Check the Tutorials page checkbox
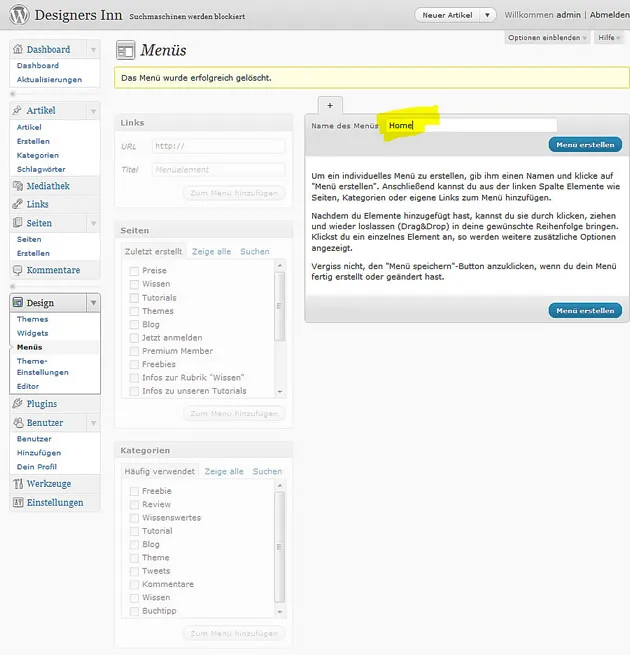 (134, 298)
